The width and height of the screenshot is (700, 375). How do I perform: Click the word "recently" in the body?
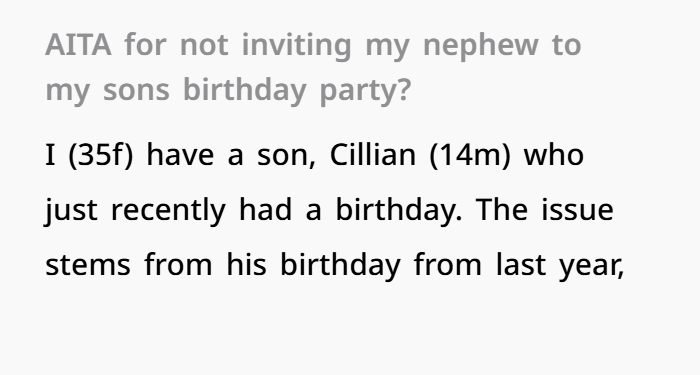168,212
